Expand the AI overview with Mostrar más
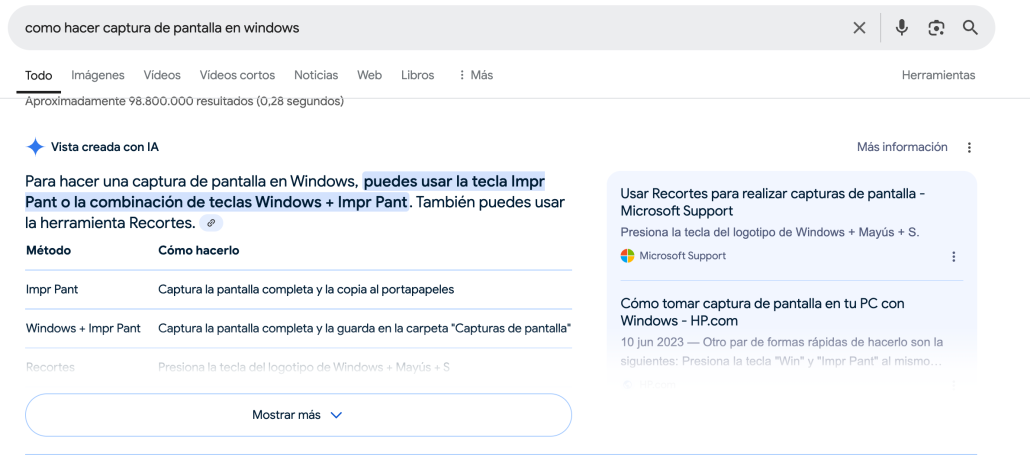The width and height of the screenshot is (1030, 457). coord(298,415)
